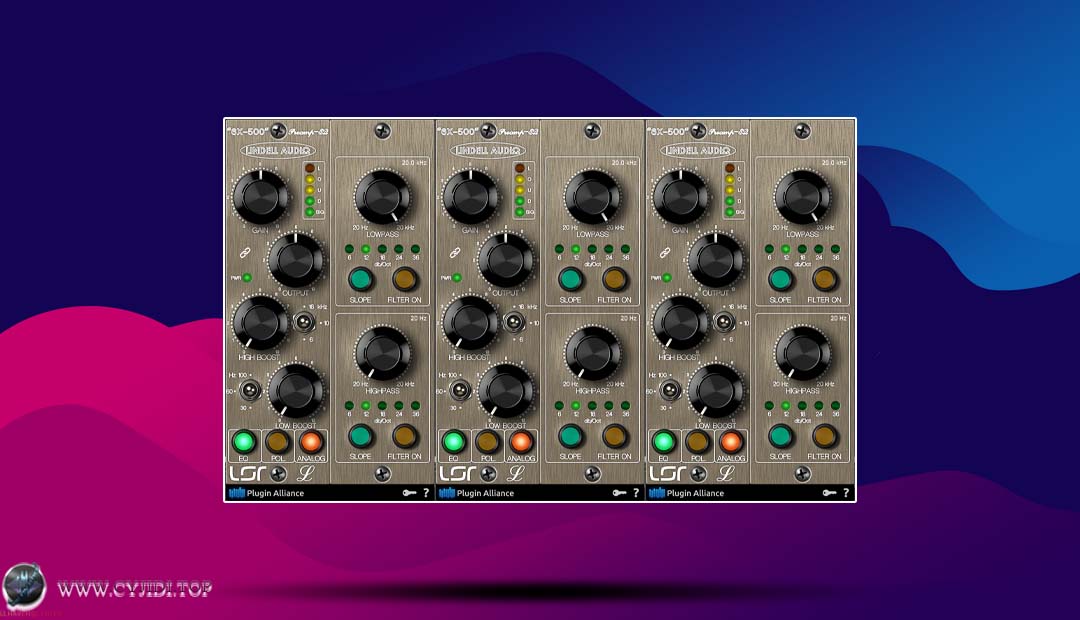Click the OUTPUT knob in middle plugin
This screenshot has width=1080, height=620.
click(x=506, y=260)
